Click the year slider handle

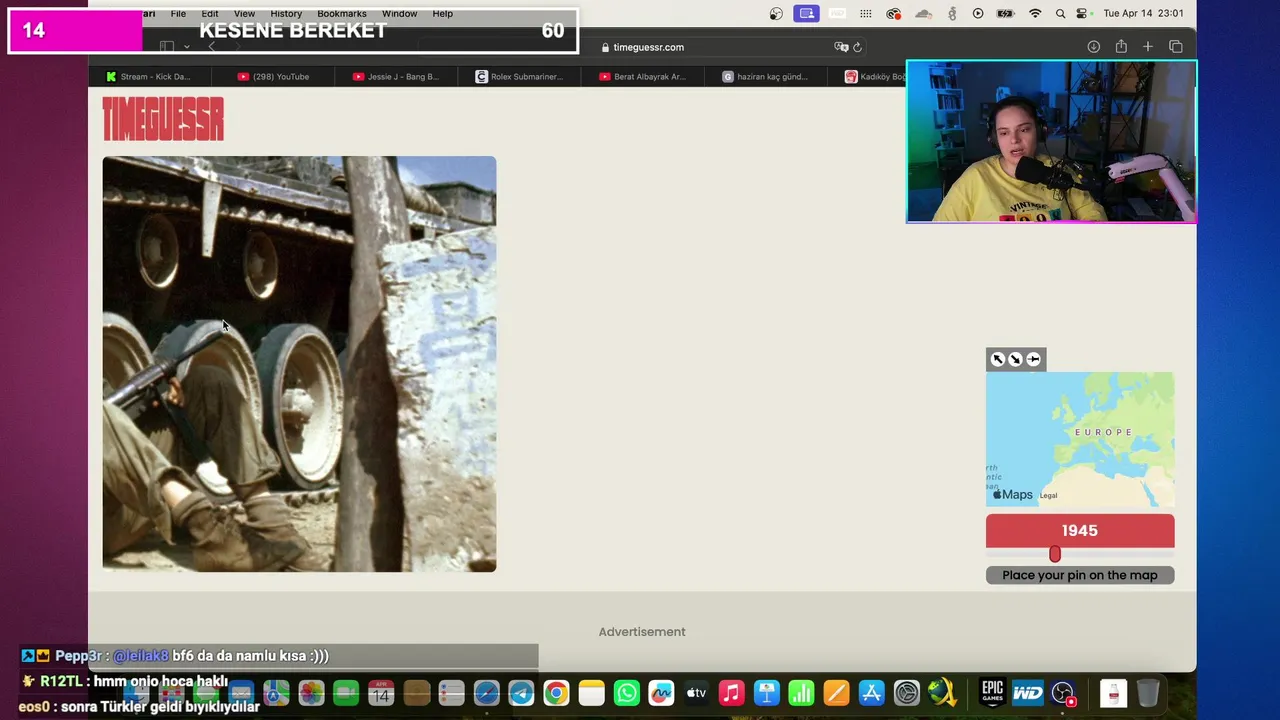[1055, 554]
